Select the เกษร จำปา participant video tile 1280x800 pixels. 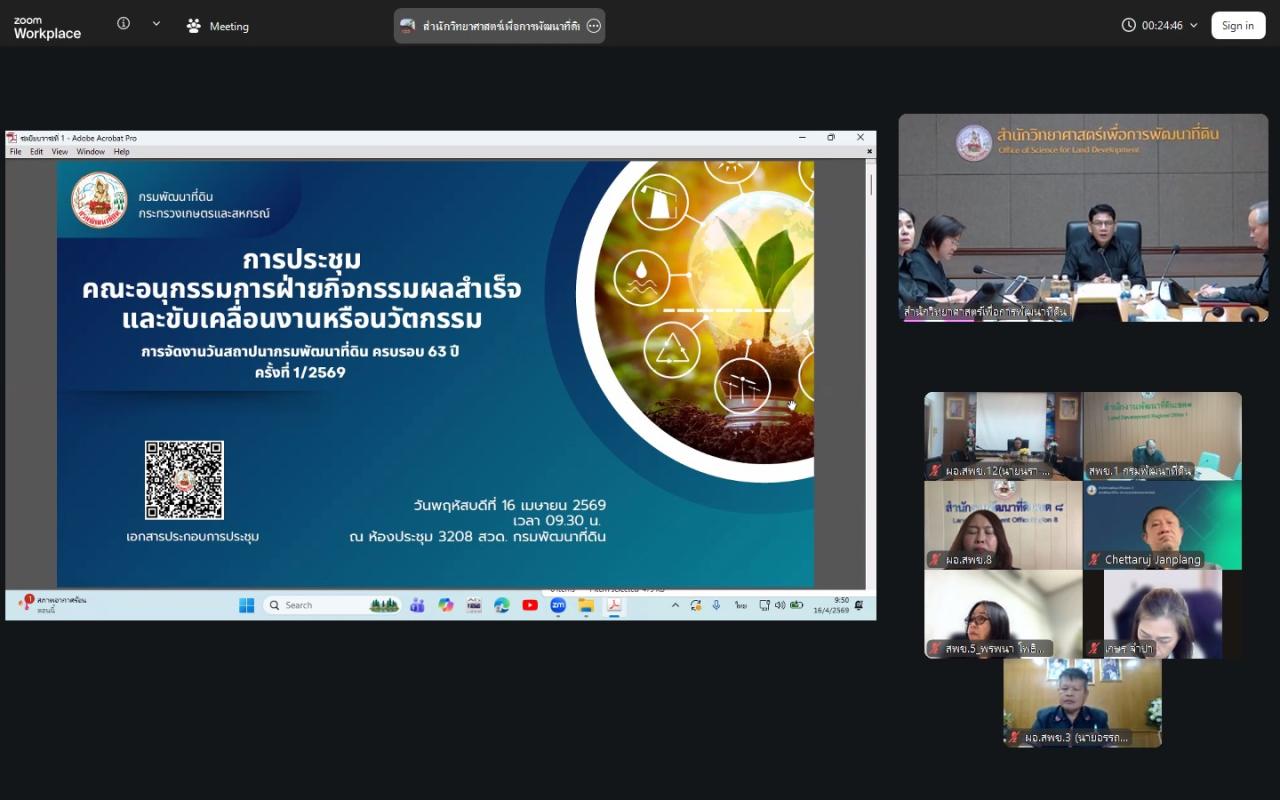click(1162, 614)
